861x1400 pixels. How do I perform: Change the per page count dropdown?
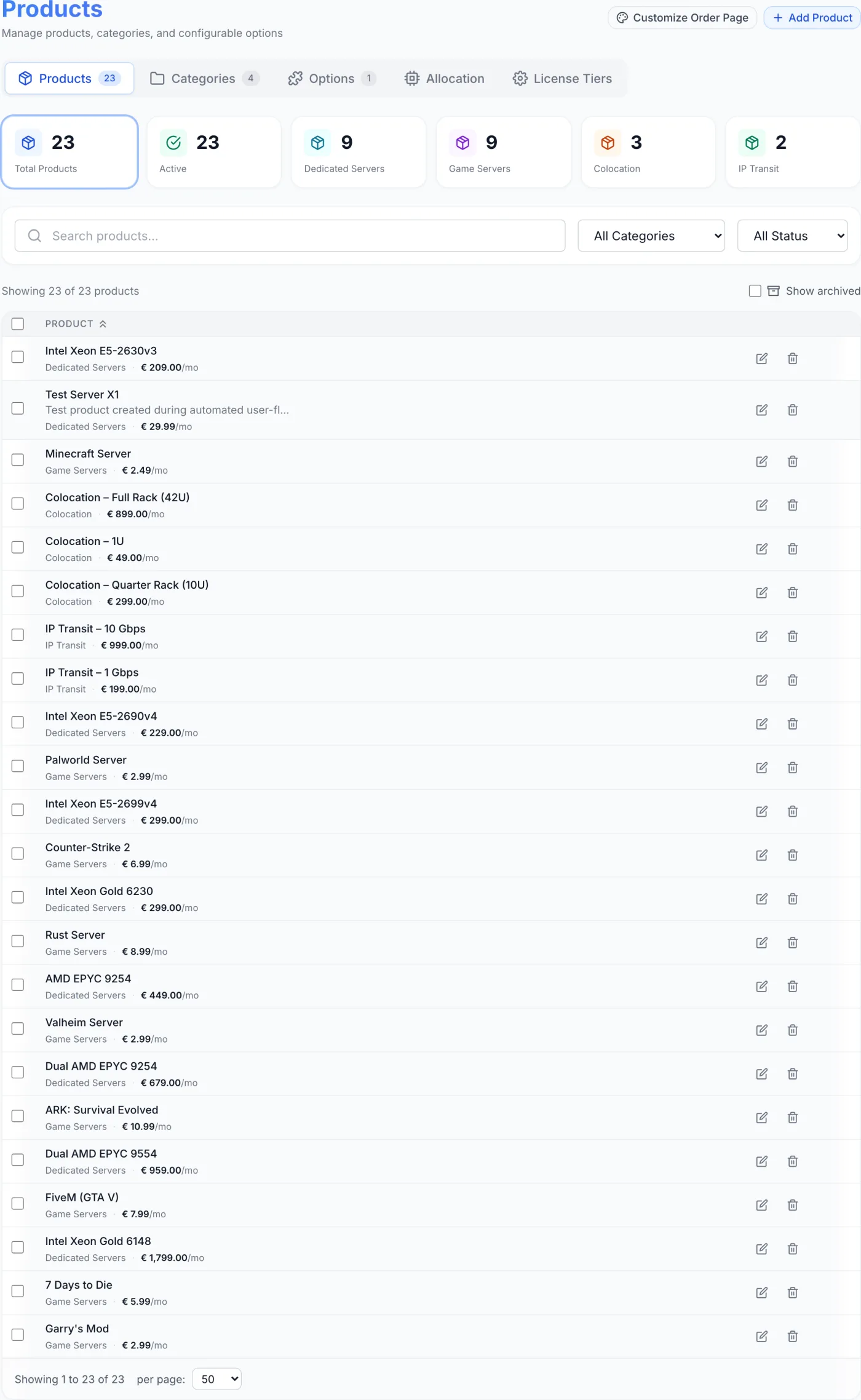click(x=216, y=1379)
